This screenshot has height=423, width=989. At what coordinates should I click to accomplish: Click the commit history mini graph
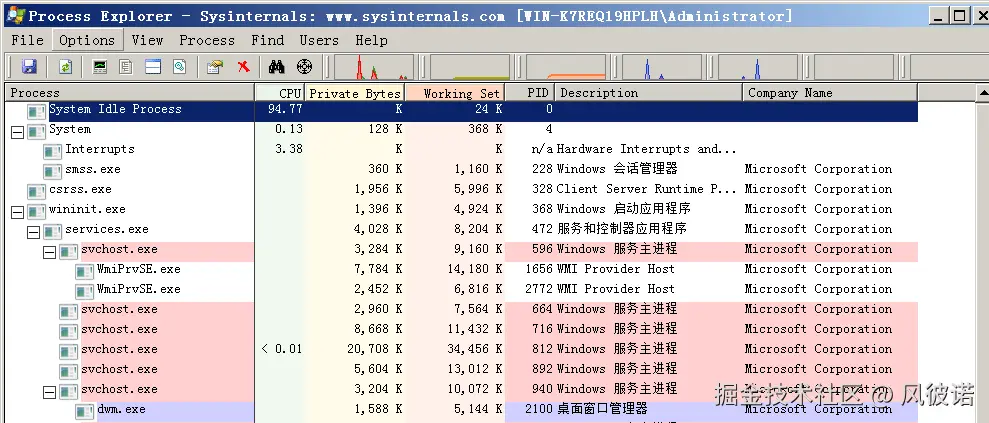point(469,67)
